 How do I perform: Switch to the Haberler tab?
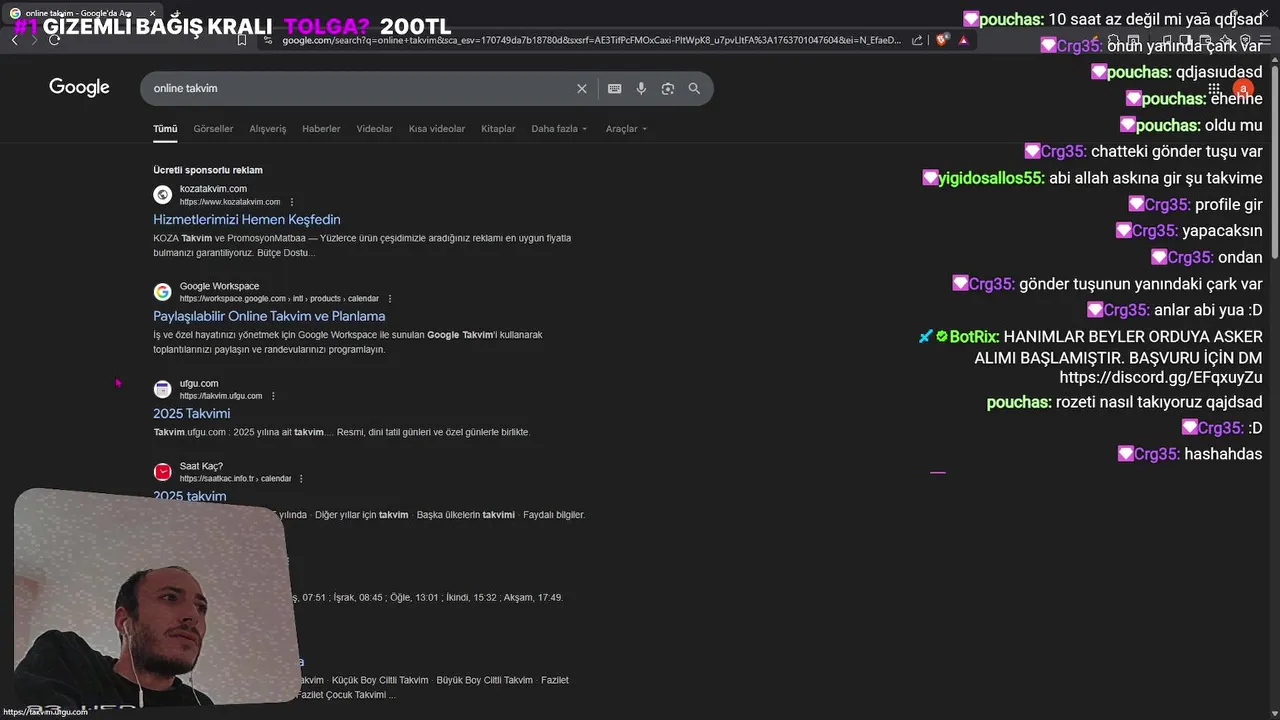(321, 129)
